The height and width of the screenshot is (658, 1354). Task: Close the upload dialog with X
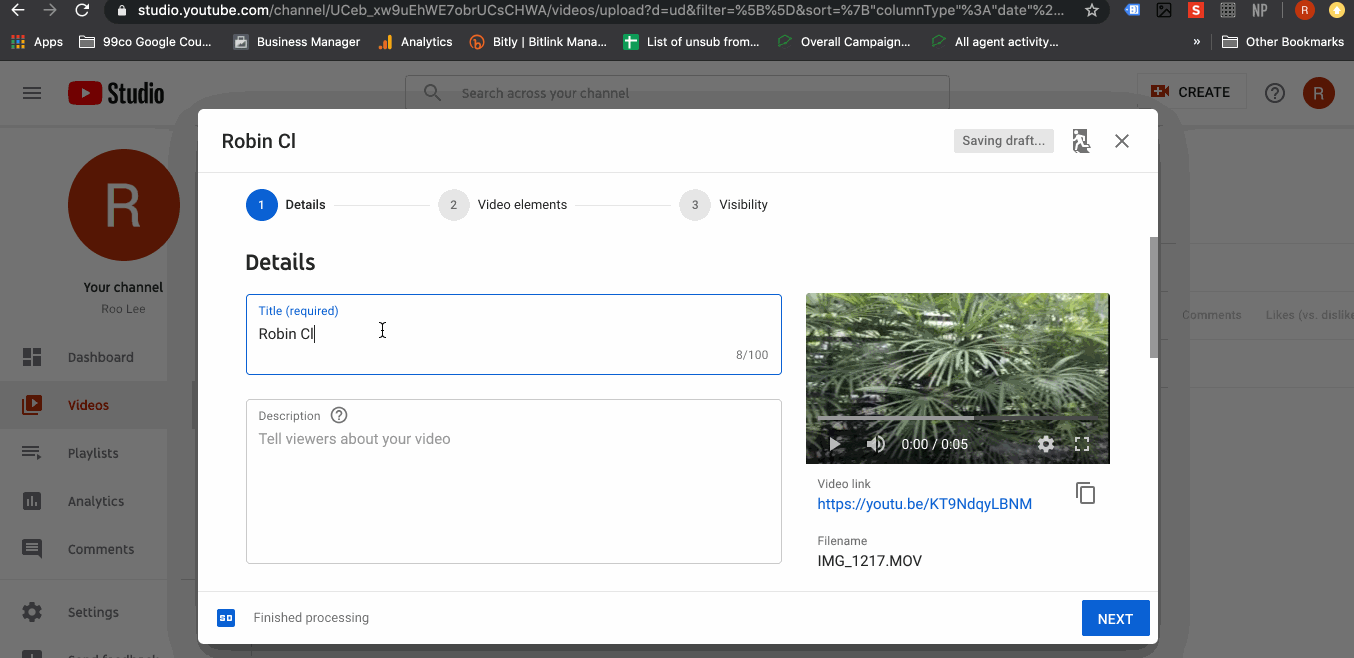tap(1122, 141)
